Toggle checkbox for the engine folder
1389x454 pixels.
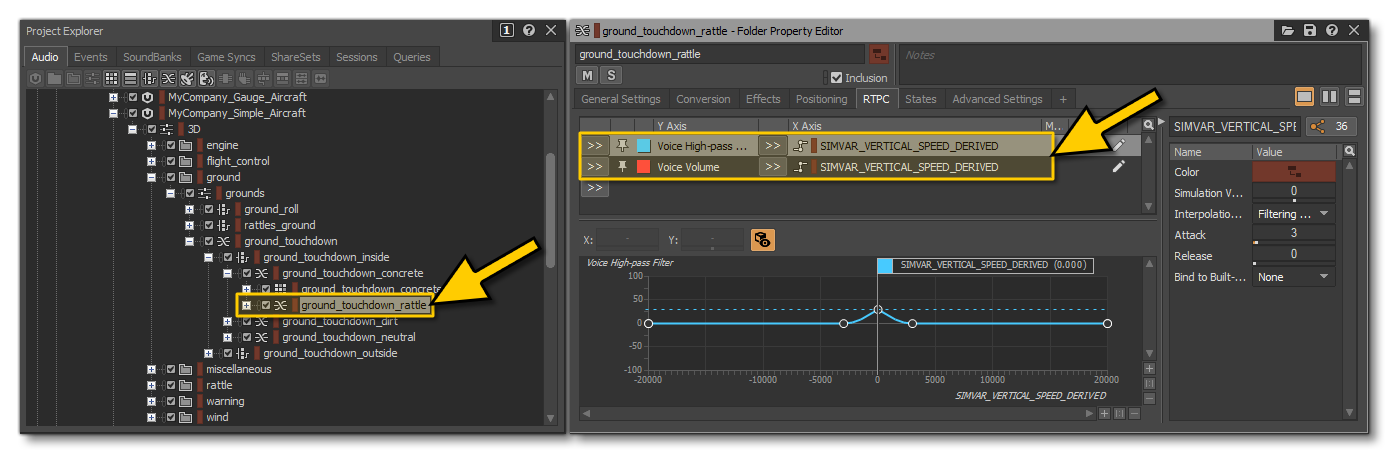(171, 145)
